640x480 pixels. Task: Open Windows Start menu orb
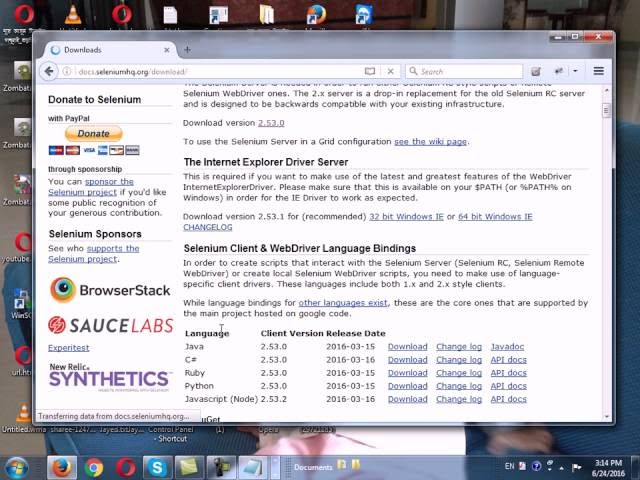[x=16, y=468]
